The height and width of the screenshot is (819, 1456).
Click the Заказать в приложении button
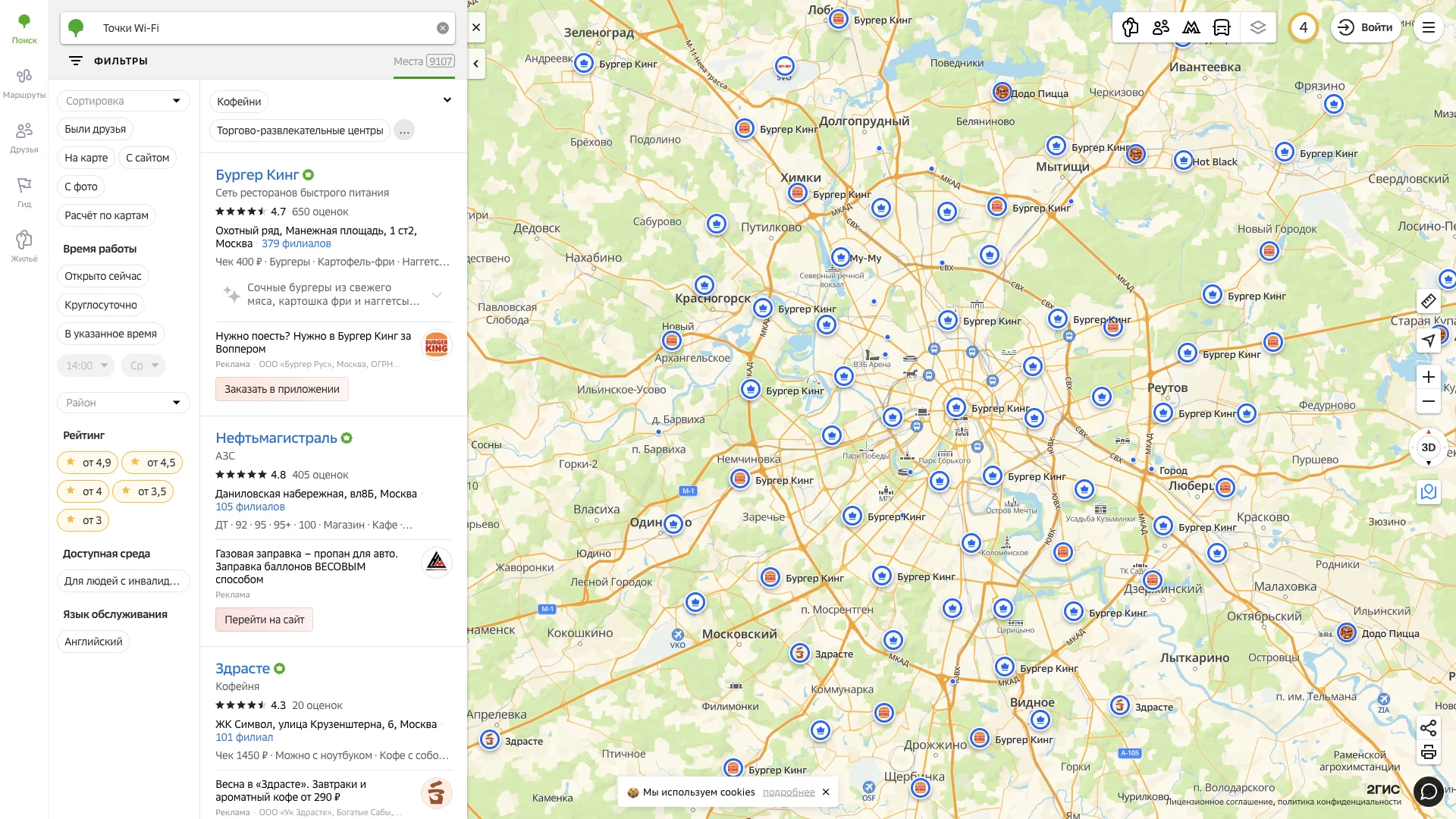coord(282,389)
